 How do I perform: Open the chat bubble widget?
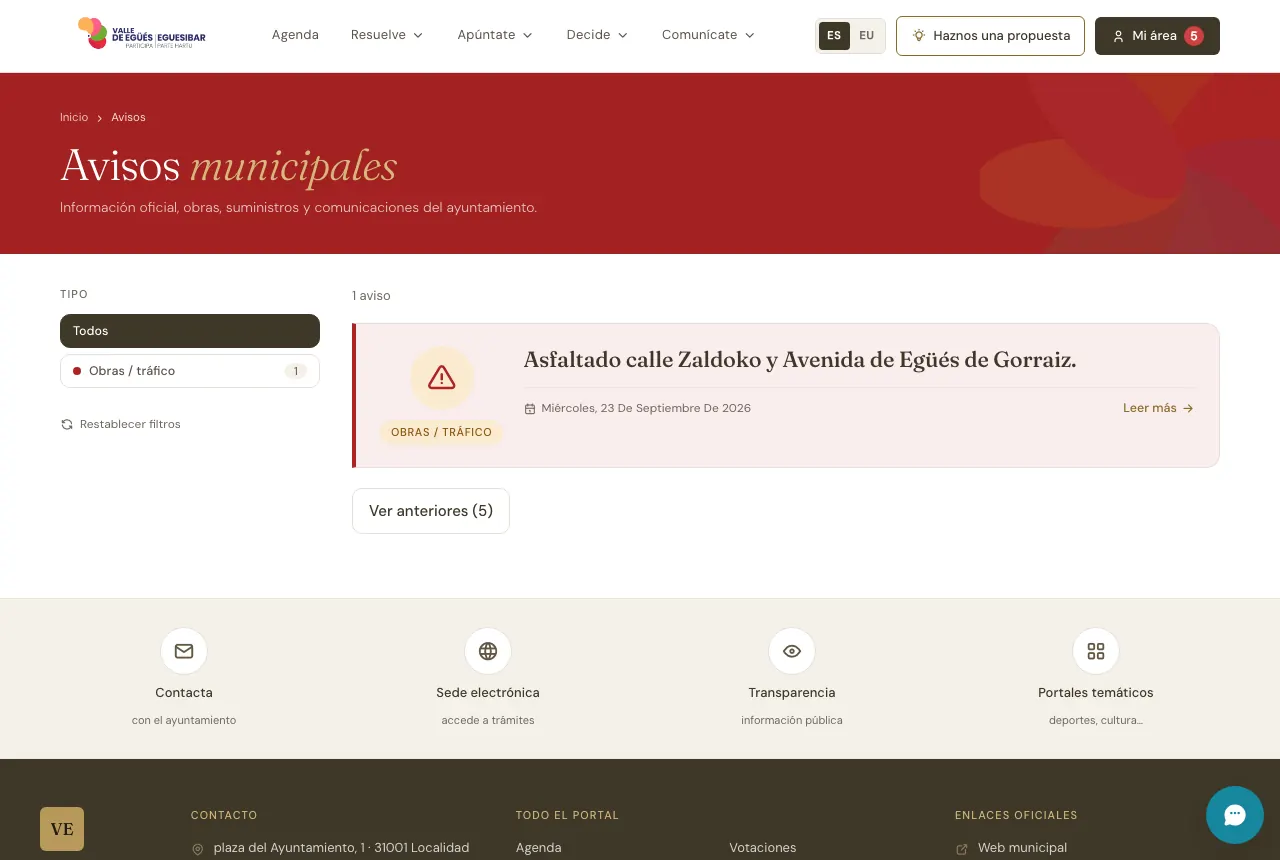(x=1235, y=815)
